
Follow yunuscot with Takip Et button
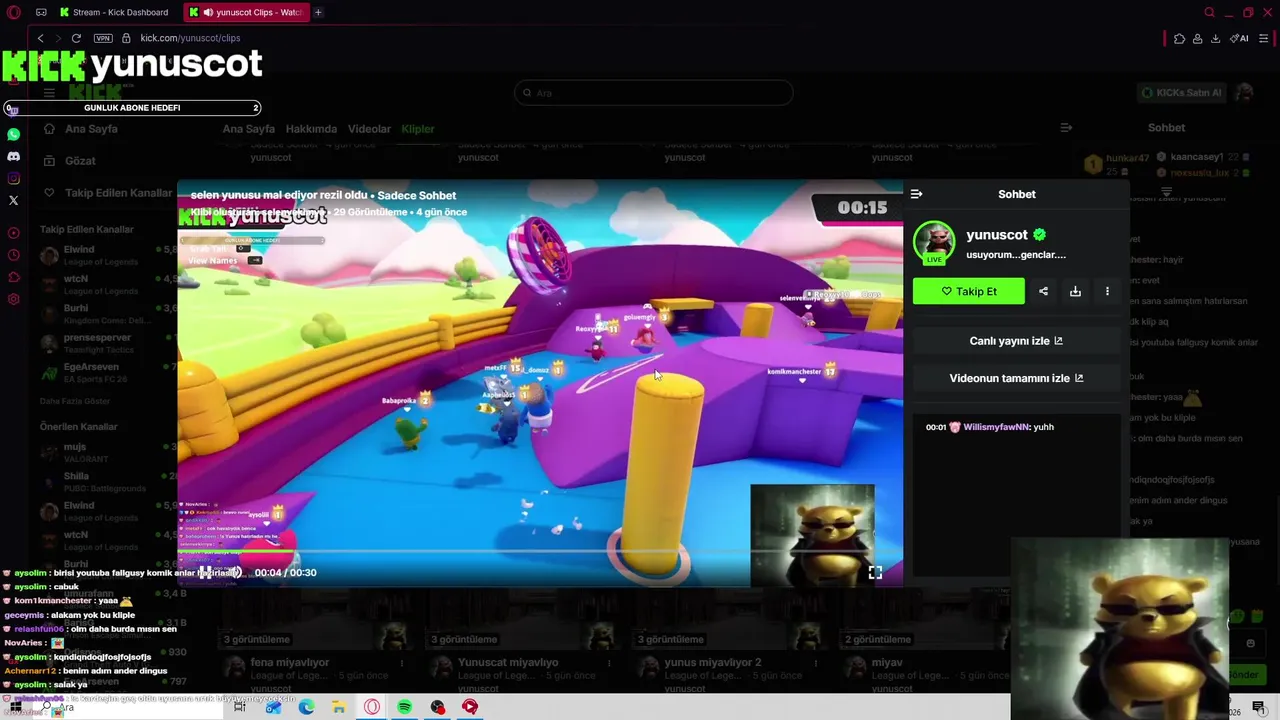pyautogui.click(x=968, y=291)
